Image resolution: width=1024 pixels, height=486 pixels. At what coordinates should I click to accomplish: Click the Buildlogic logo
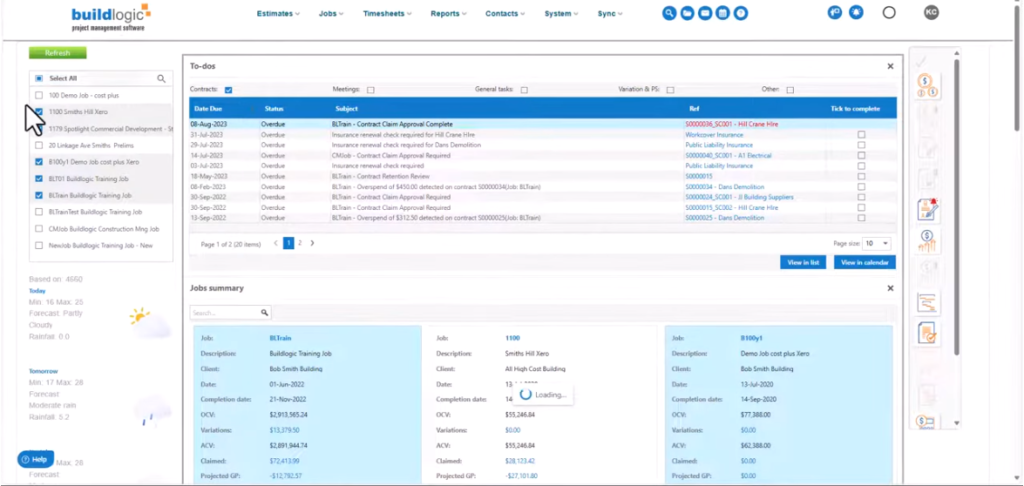[110, 17]
